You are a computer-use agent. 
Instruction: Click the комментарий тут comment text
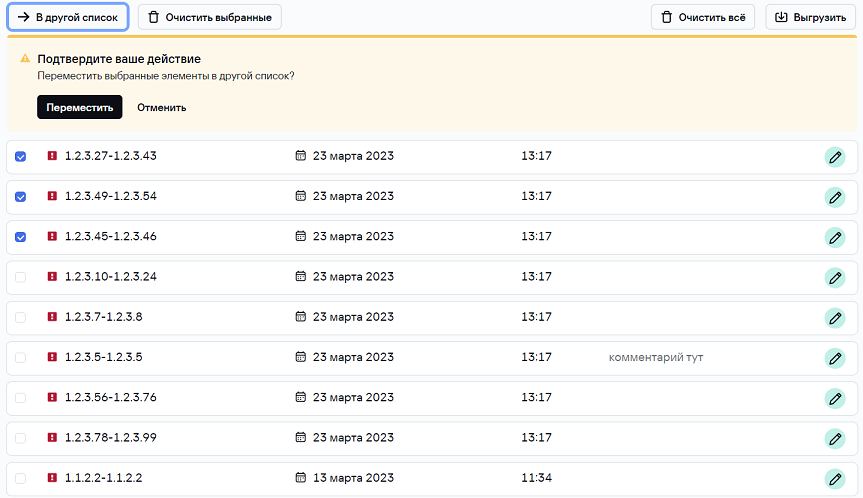[656, 357]
